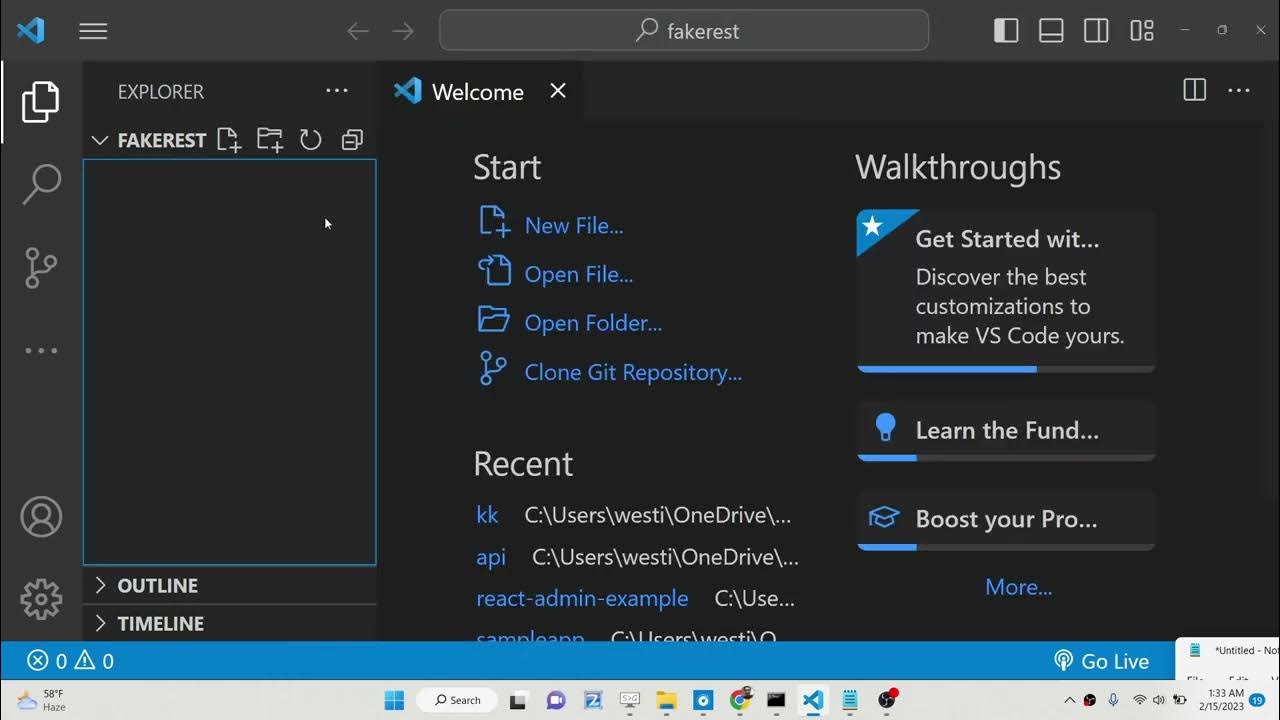The width and height of the screenshot is (1280, 720).
Task: Expand the OUTLINE section
Action: pos(157,585)
